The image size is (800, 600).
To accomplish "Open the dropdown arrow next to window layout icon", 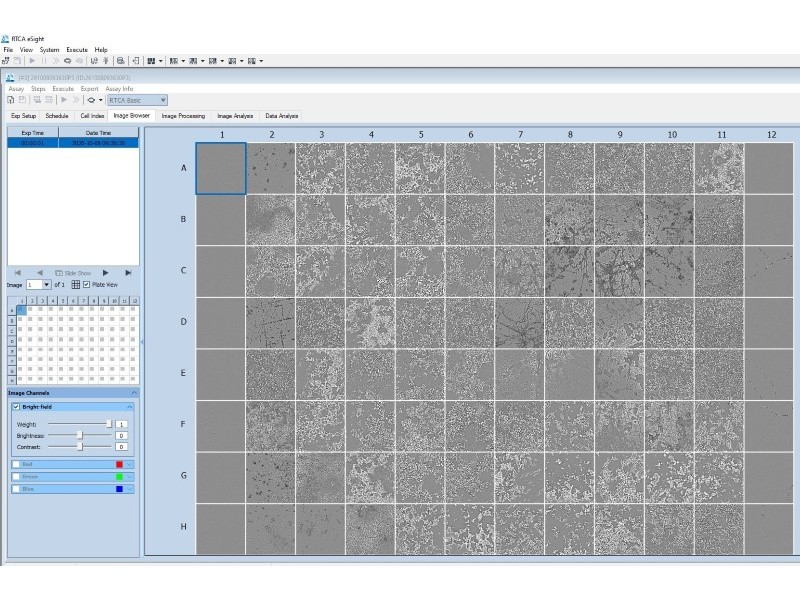I will pos(160,61).
